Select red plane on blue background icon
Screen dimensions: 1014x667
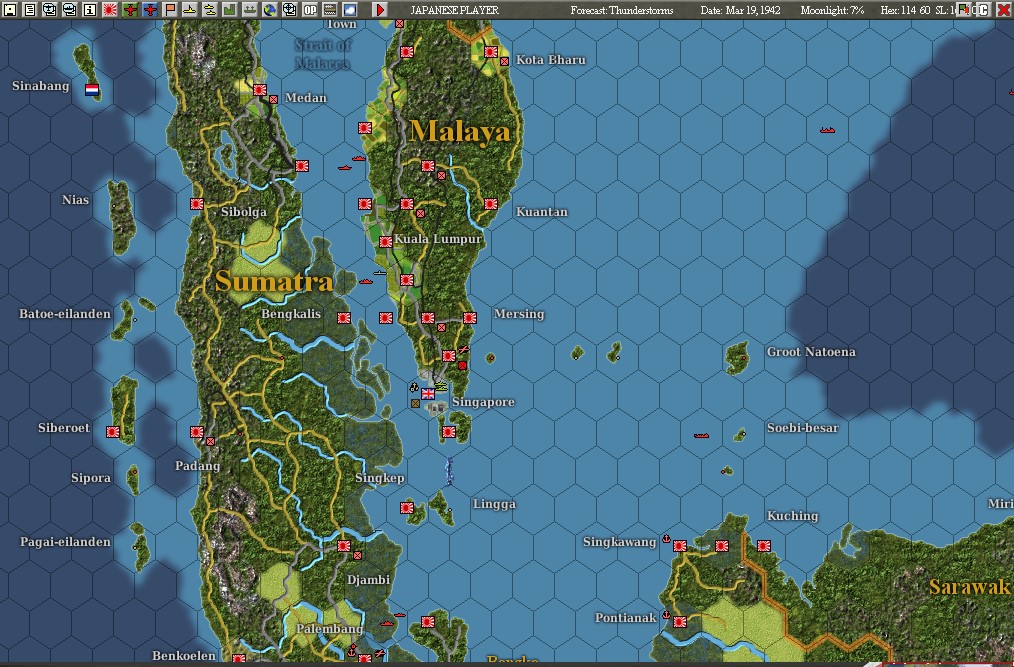[x=150, y=10]
